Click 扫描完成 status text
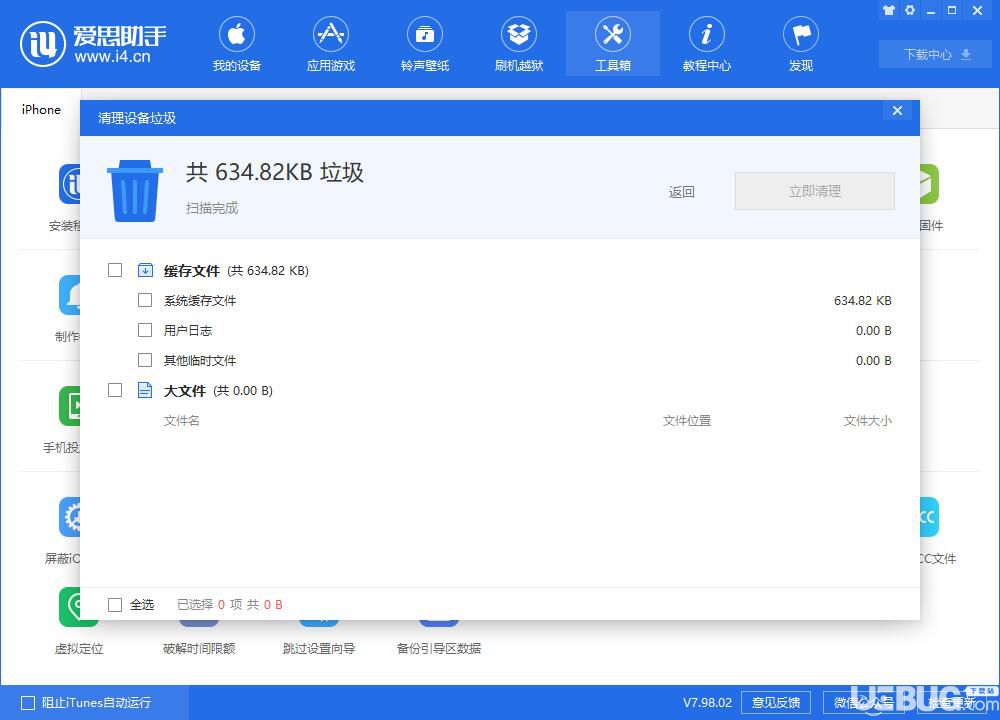 pos(212,208)
